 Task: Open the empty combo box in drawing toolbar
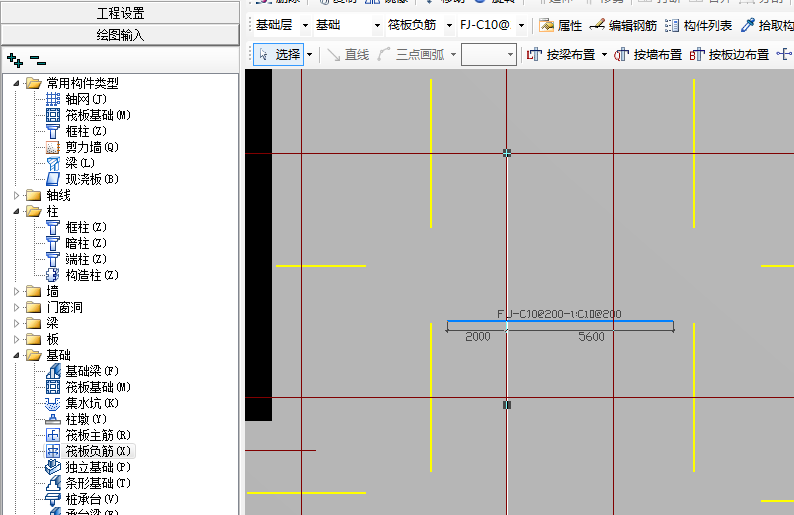tap(489, 55)
